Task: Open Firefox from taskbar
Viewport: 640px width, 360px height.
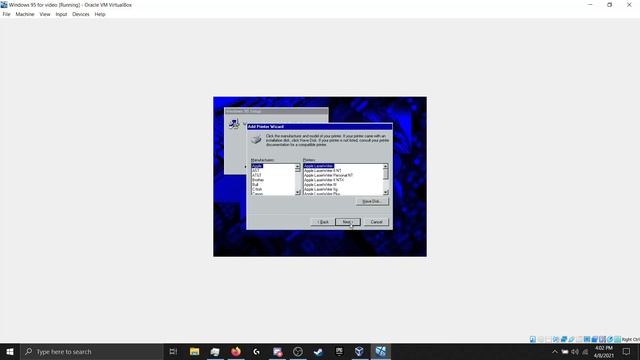Action: [236, 351]
